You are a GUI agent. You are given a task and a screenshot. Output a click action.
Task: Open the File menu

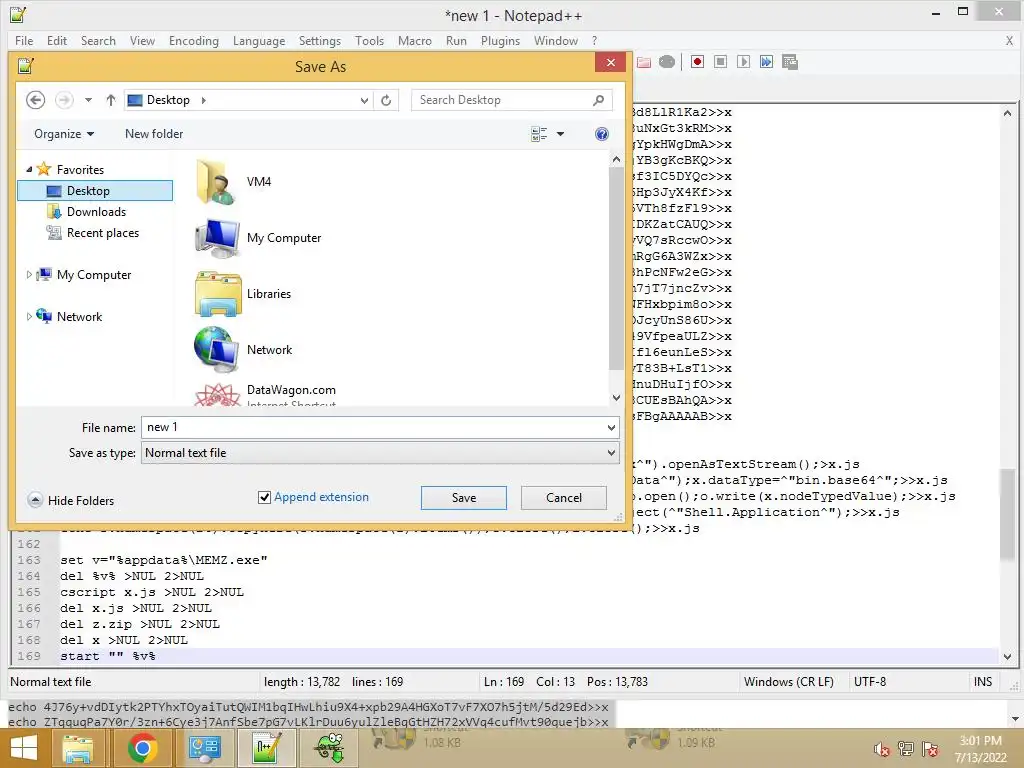point(24,40)
